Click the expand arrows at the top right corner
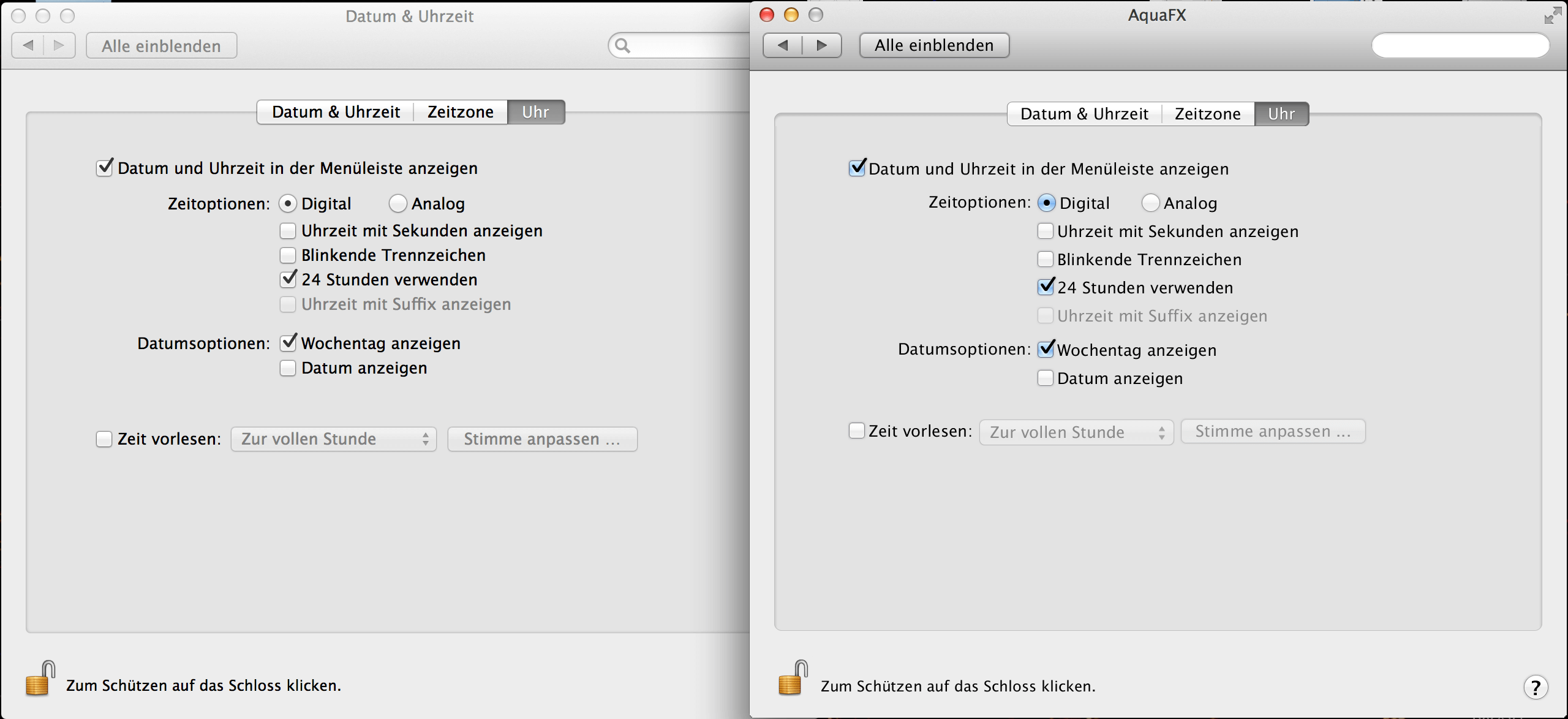This screenshot has height=719, width=1568. coord(1552,15)
